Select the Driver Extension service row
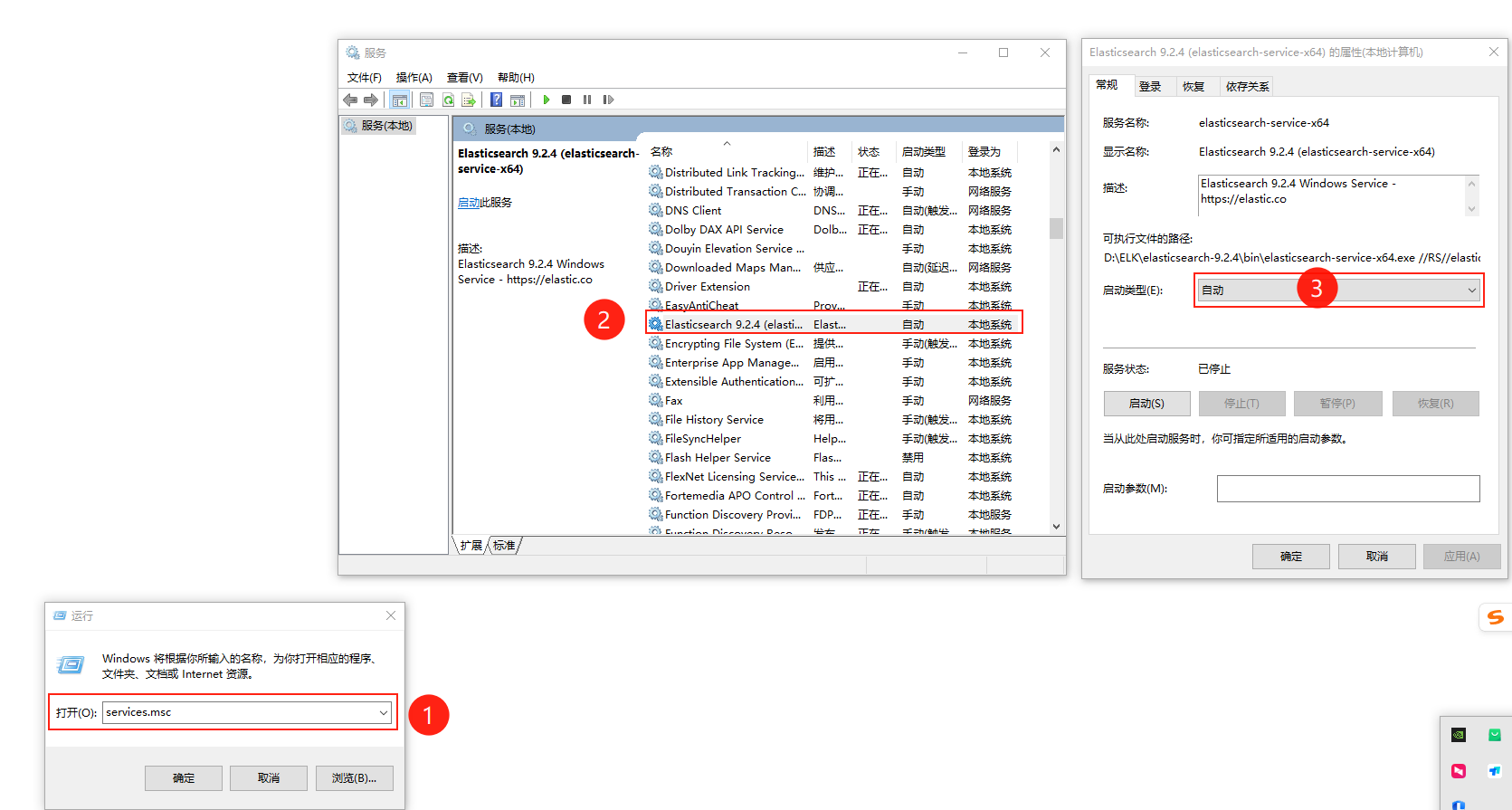Image resolution: width=1512 pixels, height=810 pixels. pos(833,286)
